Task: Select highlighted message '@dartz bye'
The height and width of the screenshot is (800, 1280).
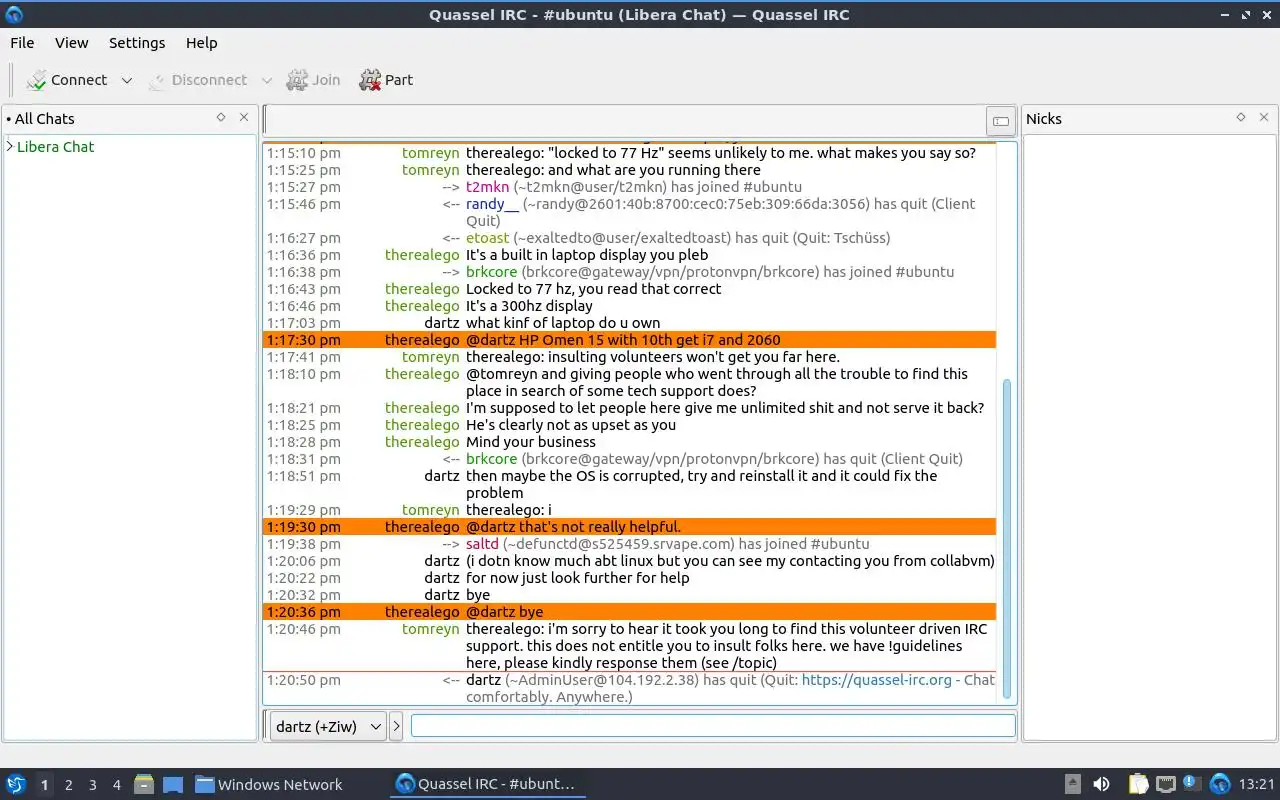Action: pos(504,612)
